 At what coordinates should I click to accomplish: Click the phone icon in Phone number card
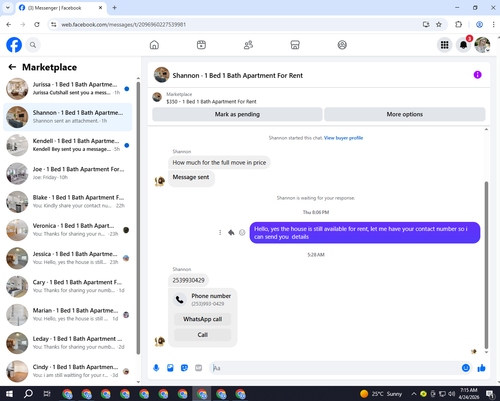coord(180,299)
